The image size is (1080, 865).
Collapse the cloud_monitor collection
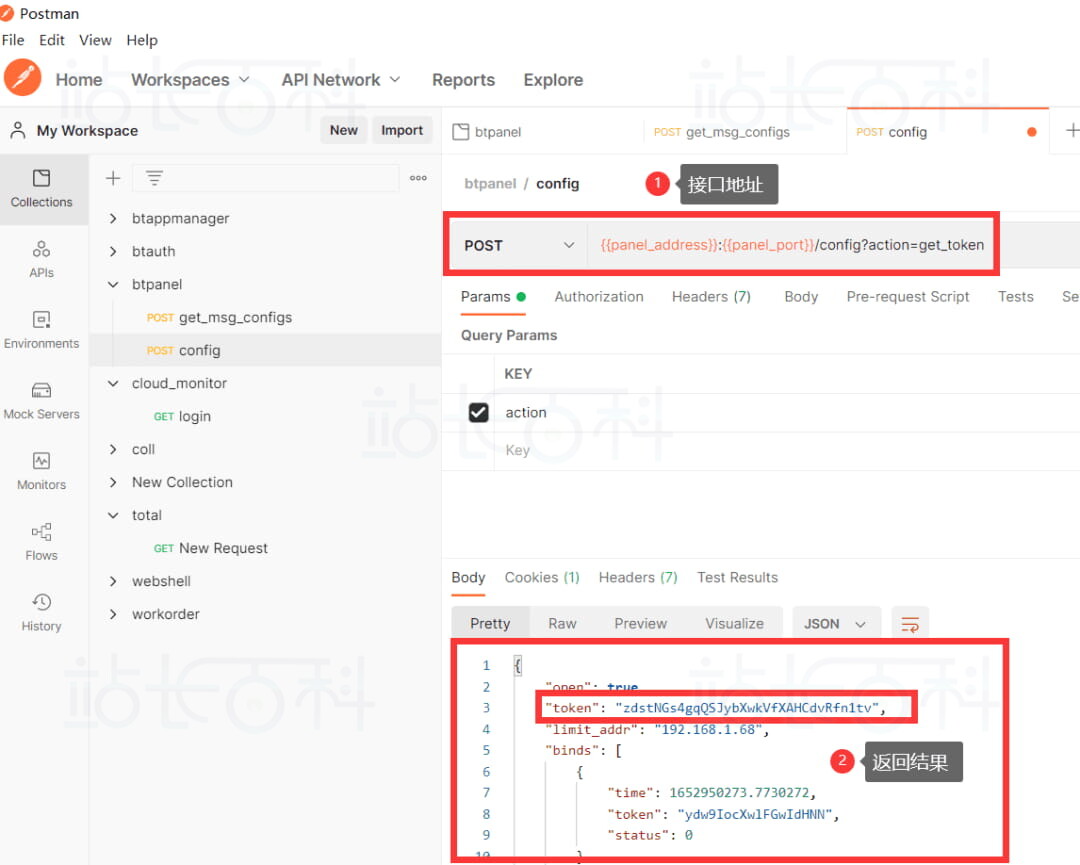pos(113,384)
